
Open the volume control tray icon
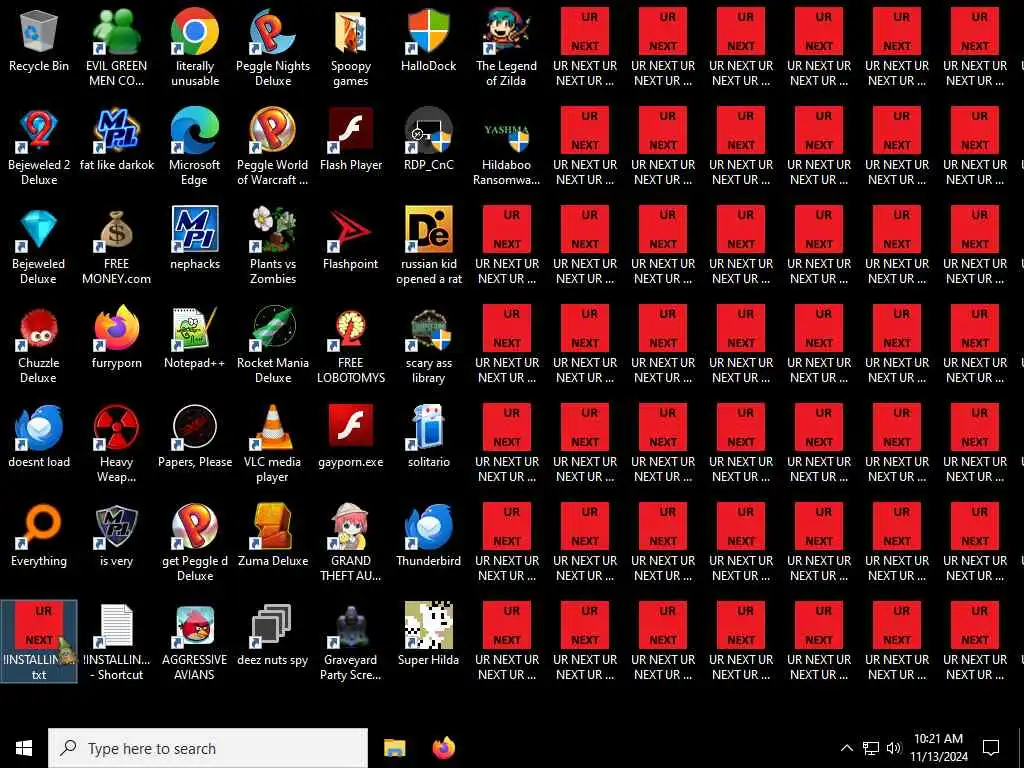tap(894, 748)
